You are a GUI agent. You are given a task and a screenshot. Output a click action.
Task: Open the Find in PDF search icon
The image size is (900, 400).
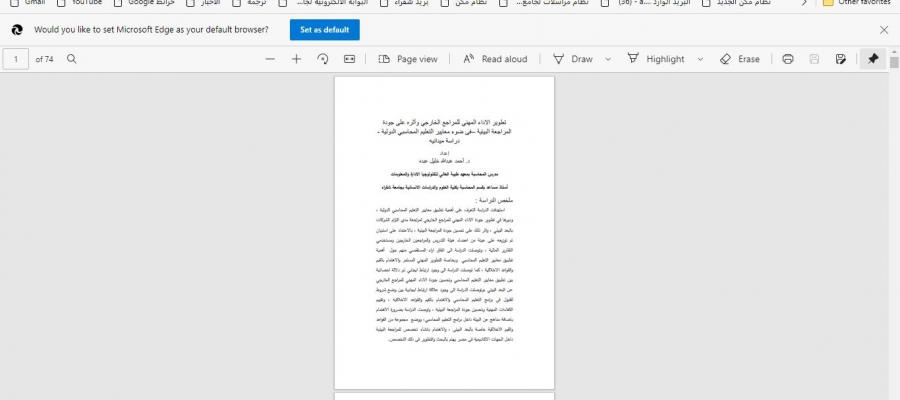71,59
